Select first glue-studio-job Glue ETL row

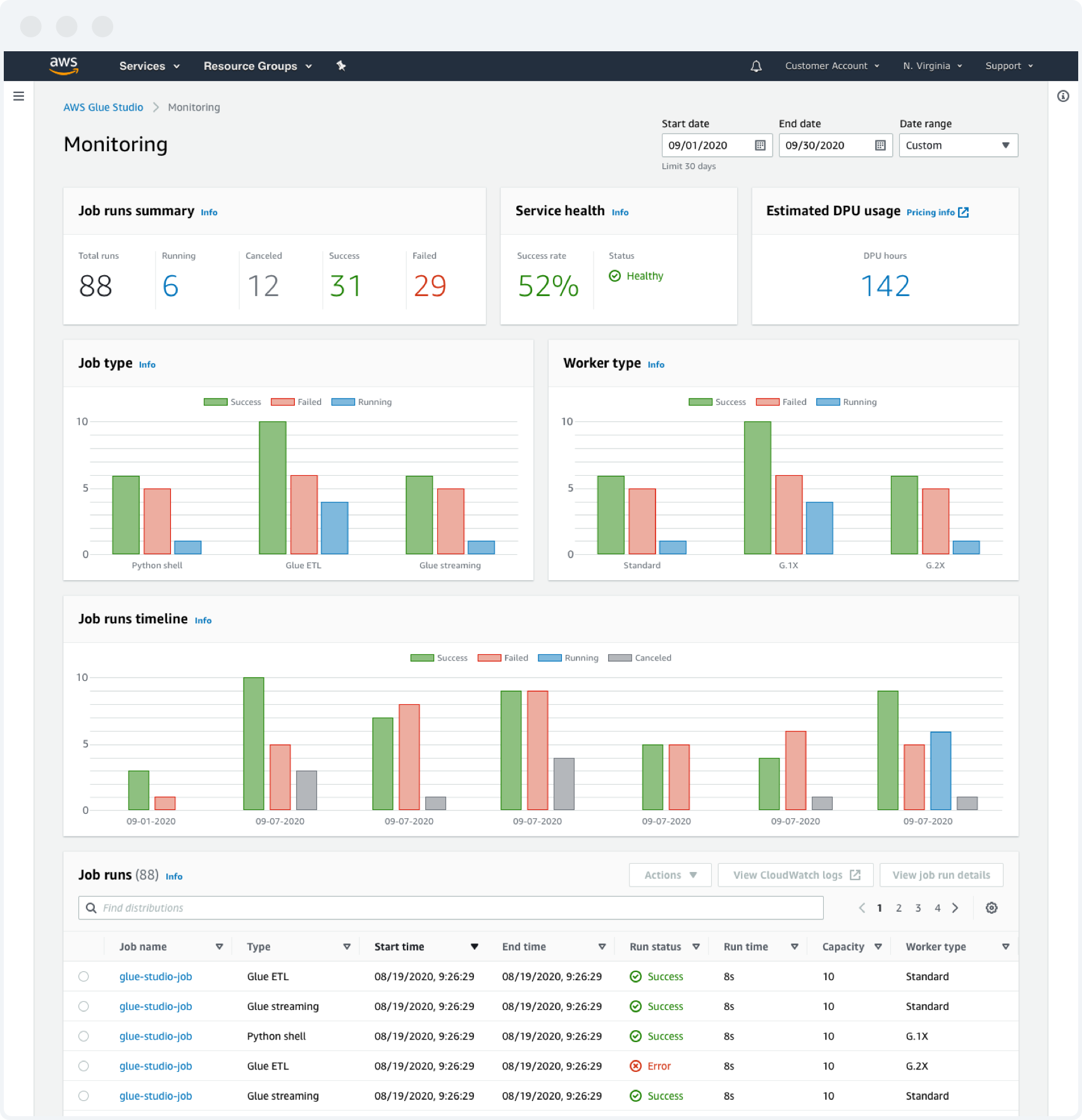(x=84, y=976)
